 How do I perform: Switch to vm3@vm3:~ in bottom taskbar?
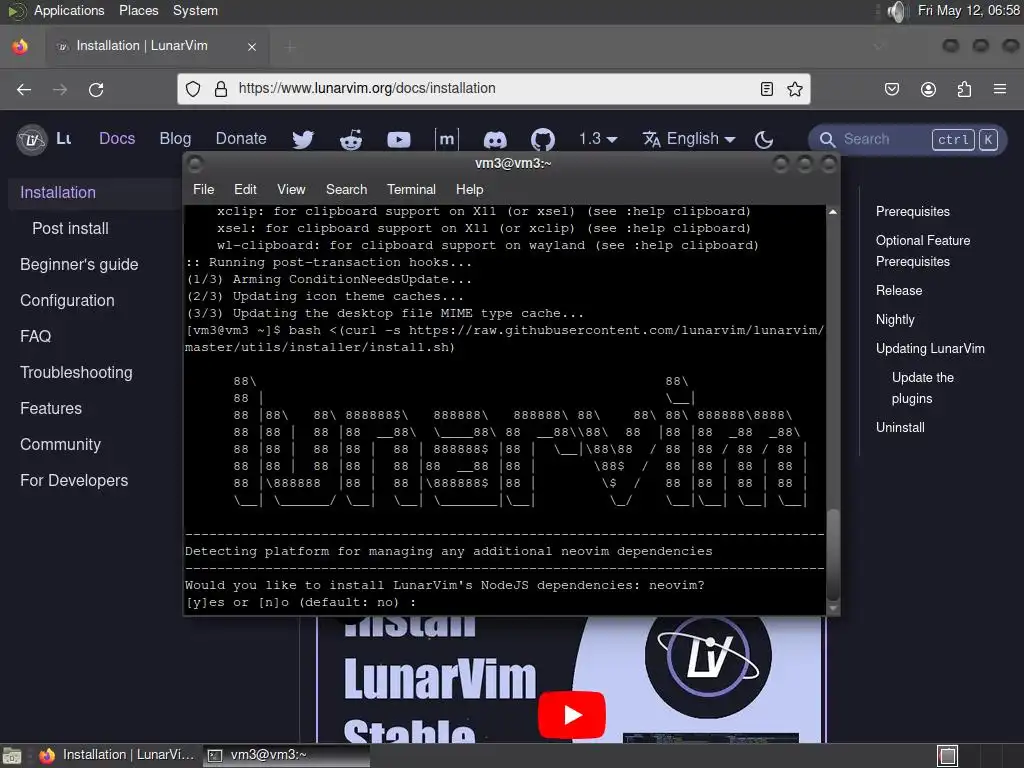click(286, 755)
